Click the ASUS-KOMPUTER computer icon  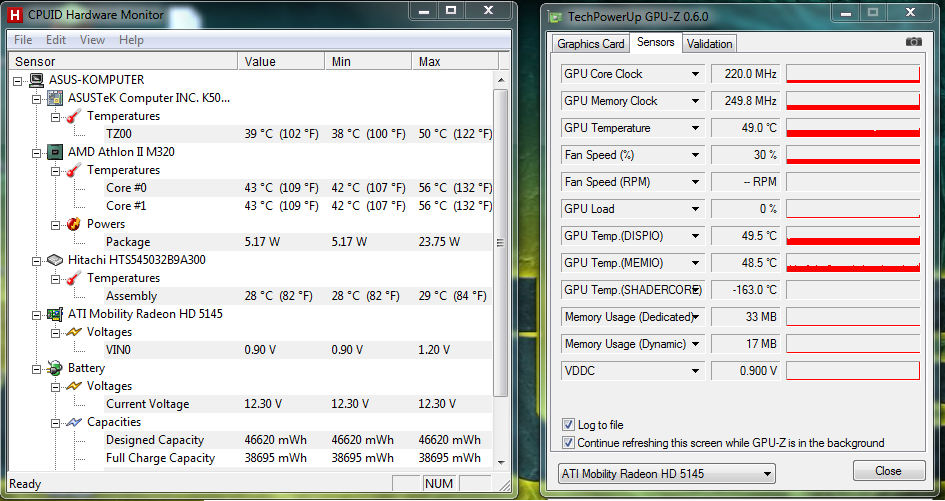pyautogui.click(x=36, y=80)
